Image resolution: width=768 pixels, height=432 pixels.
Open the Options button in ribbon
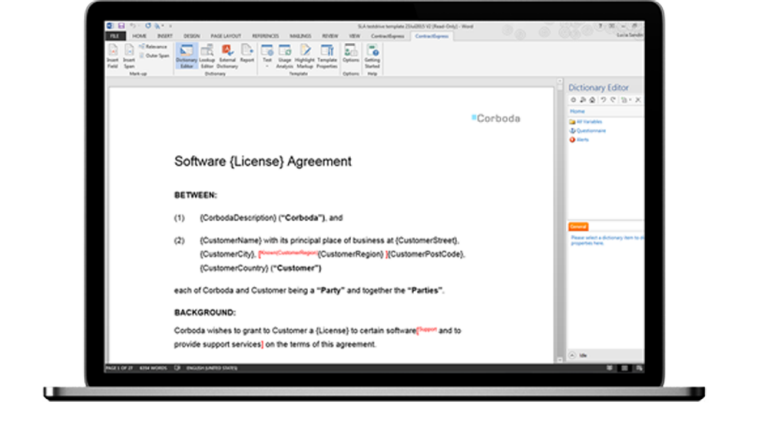350,52
